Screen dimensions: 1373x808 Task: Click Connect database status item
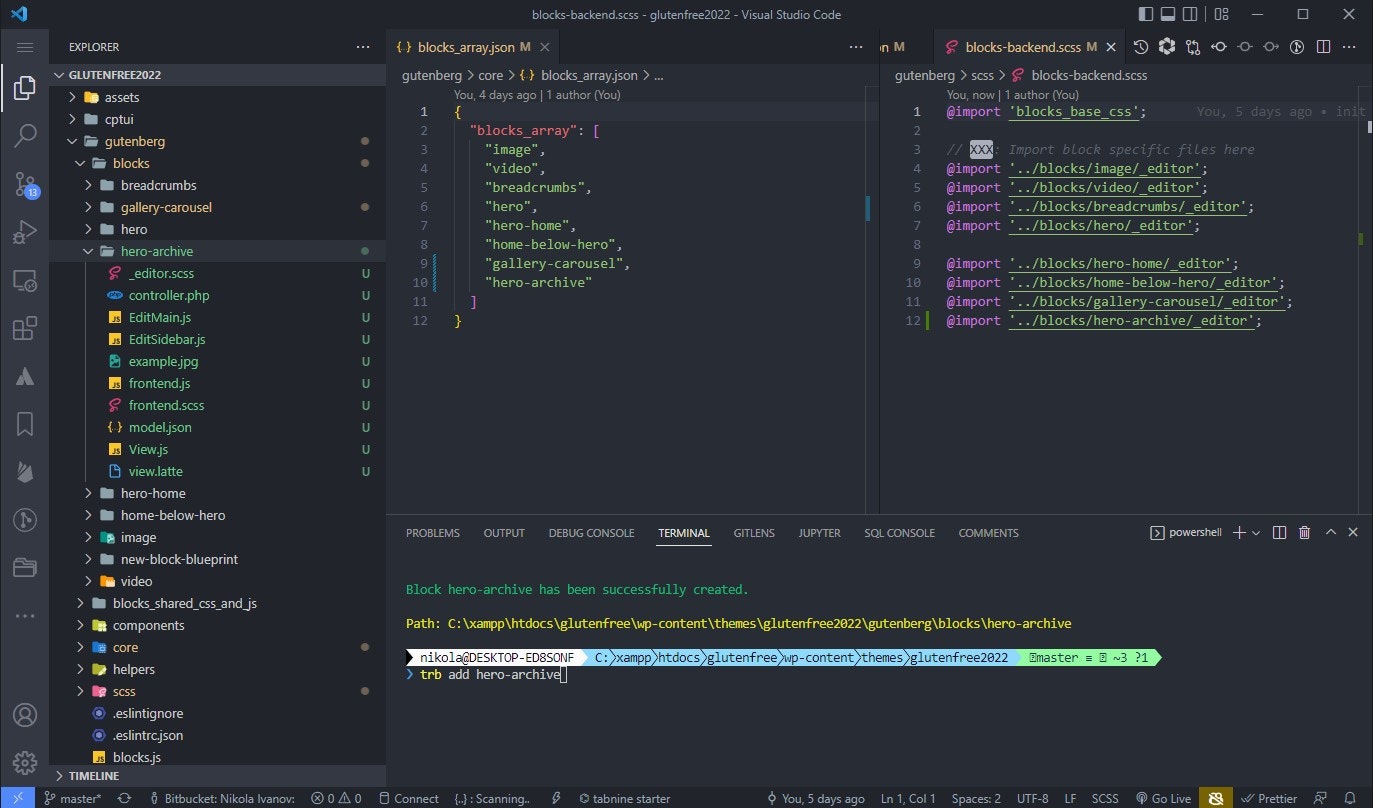[x=407, y=798]
